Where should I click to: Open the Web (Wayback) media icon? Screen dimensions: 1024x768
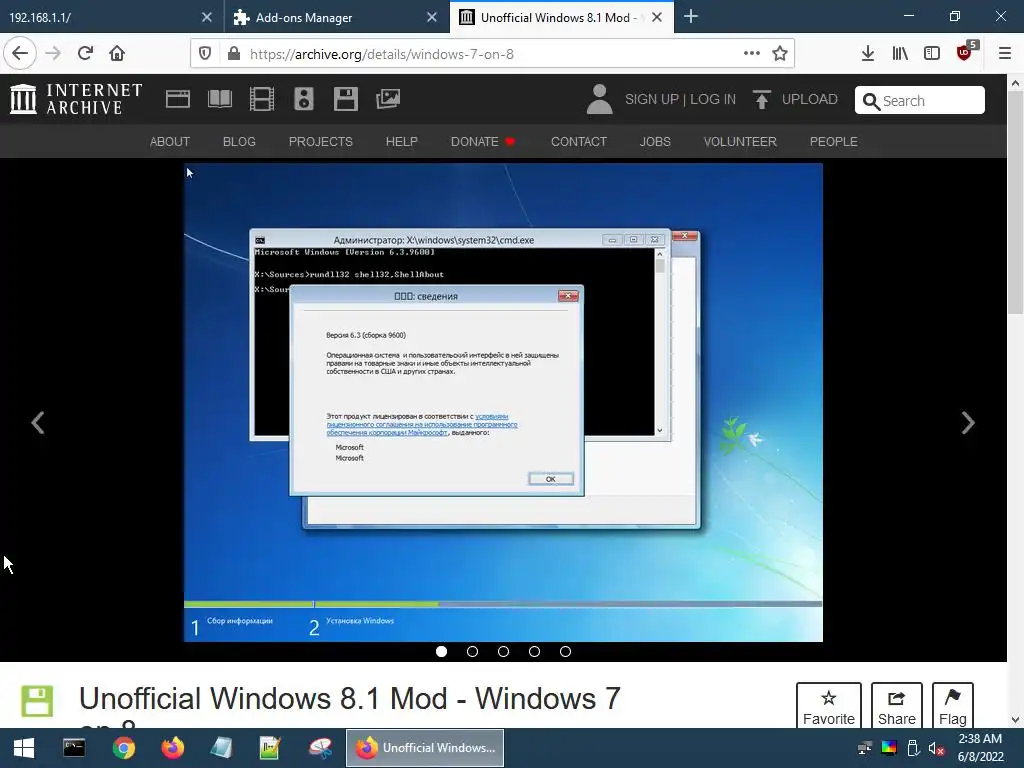178,99
